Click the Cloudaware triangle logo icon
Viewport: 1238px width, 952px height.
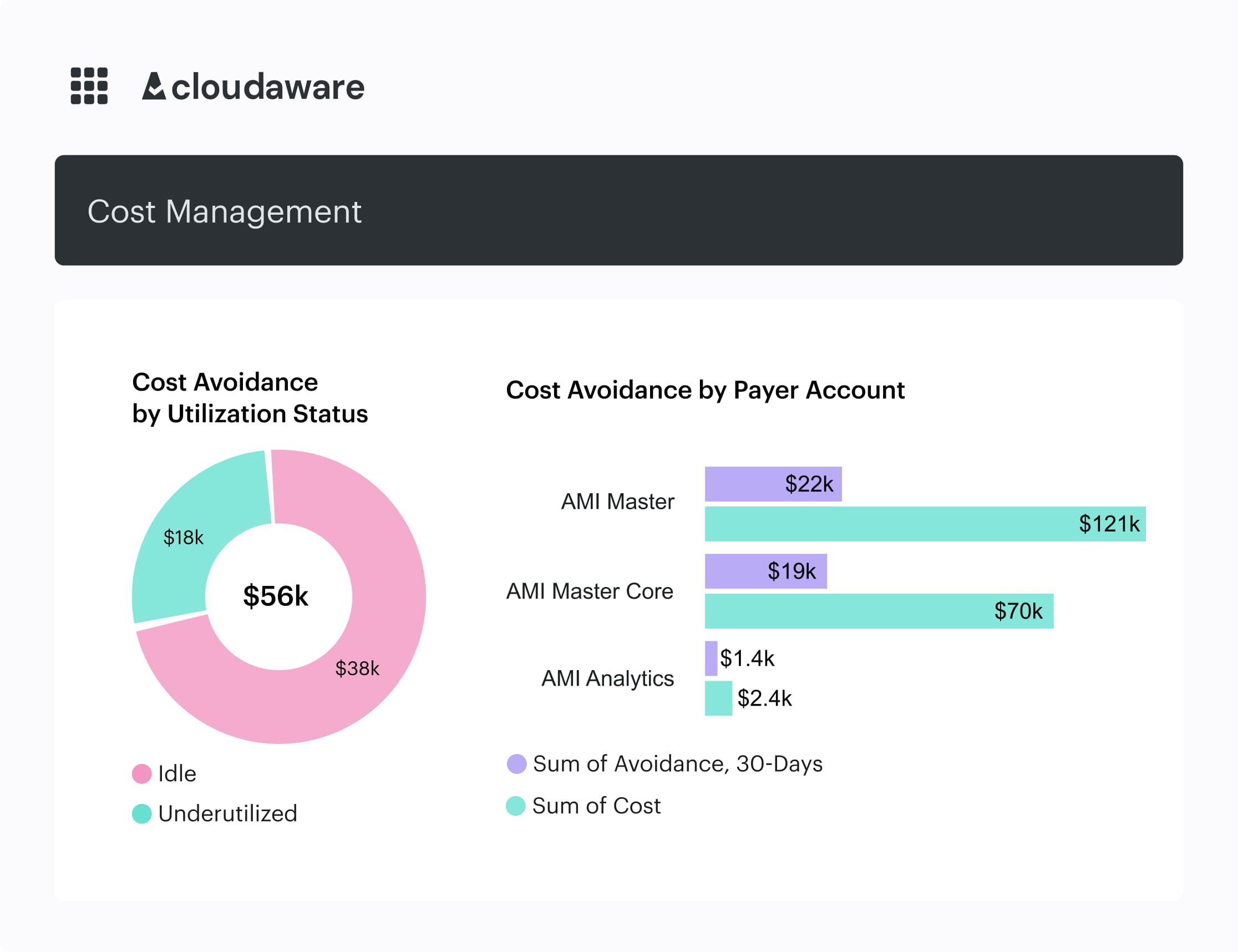point(155,86)
